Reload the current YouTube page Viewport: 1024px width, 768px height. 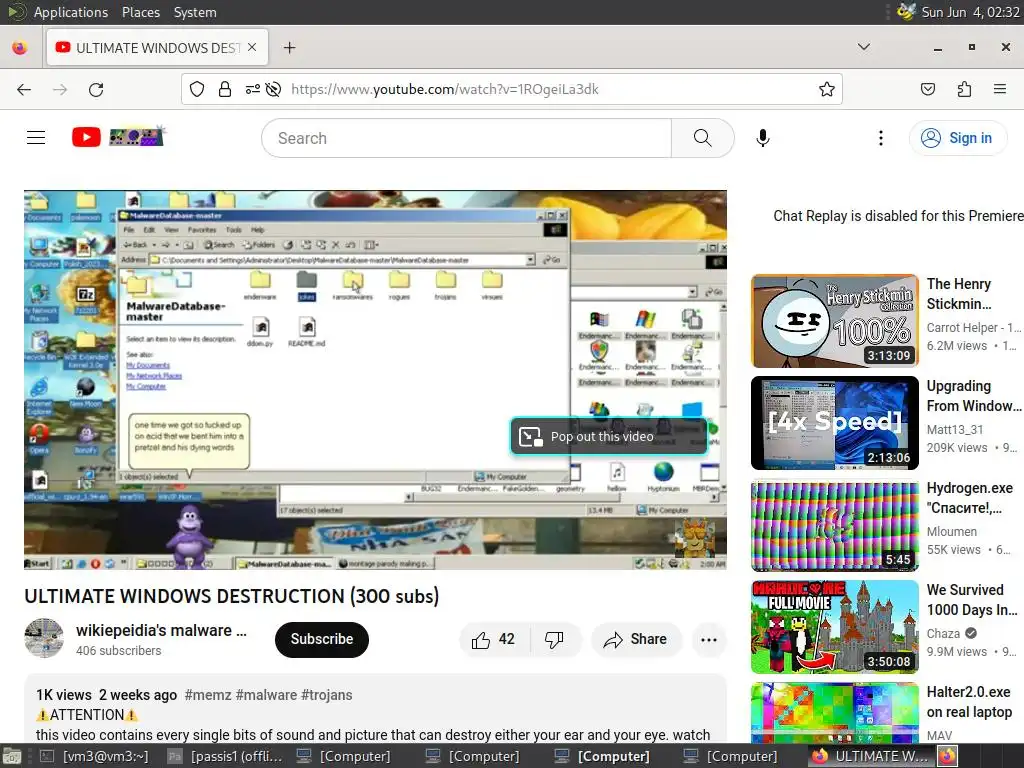point(96,89)
